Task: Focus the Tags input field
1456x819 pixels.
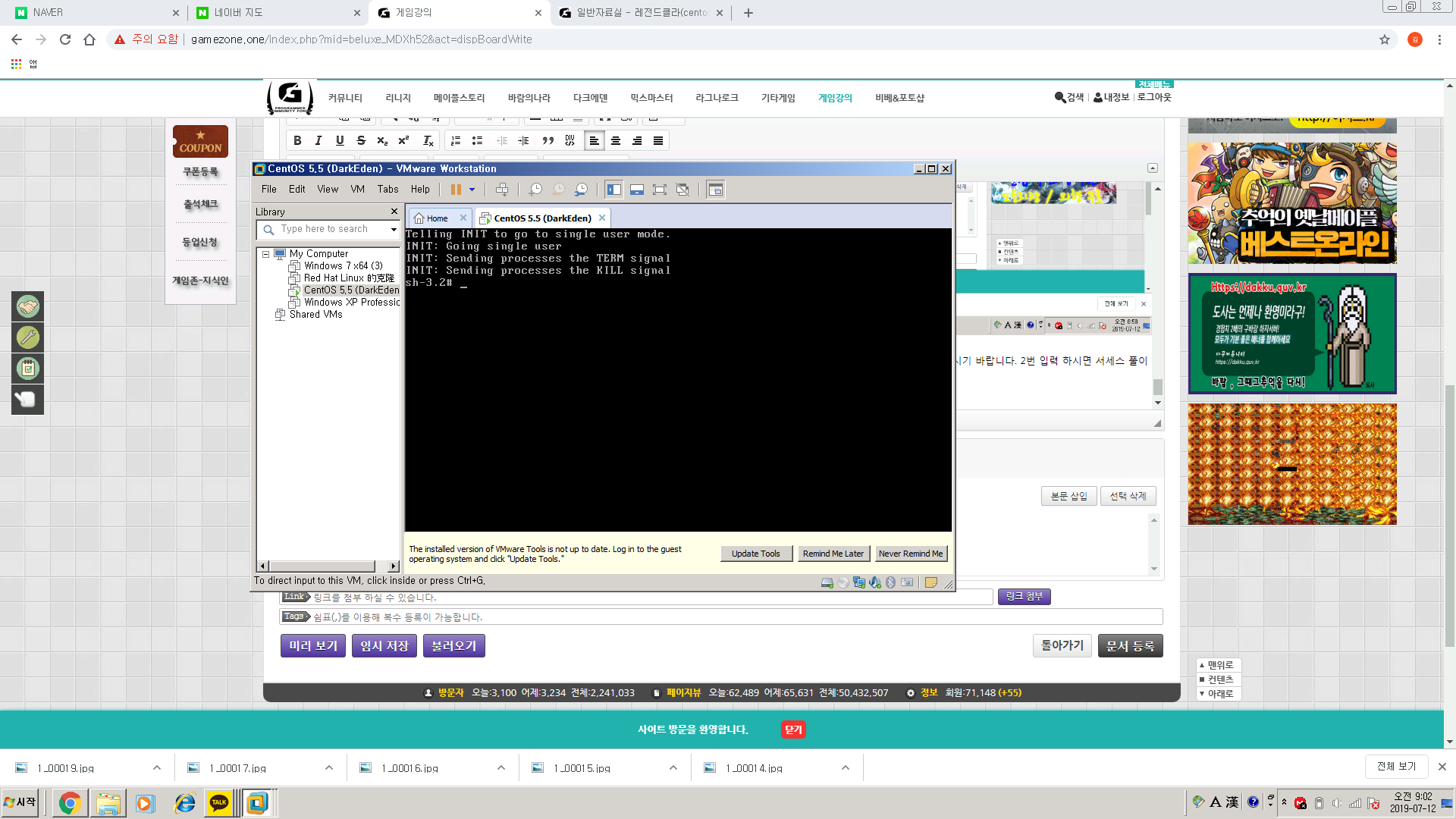Action: (x=736, y=617)
